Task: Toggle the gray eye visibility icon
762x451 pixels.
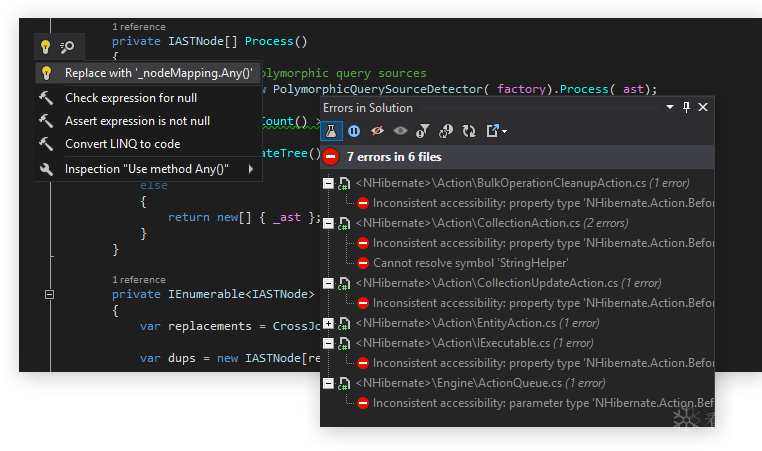Action: tap(400, 130)
